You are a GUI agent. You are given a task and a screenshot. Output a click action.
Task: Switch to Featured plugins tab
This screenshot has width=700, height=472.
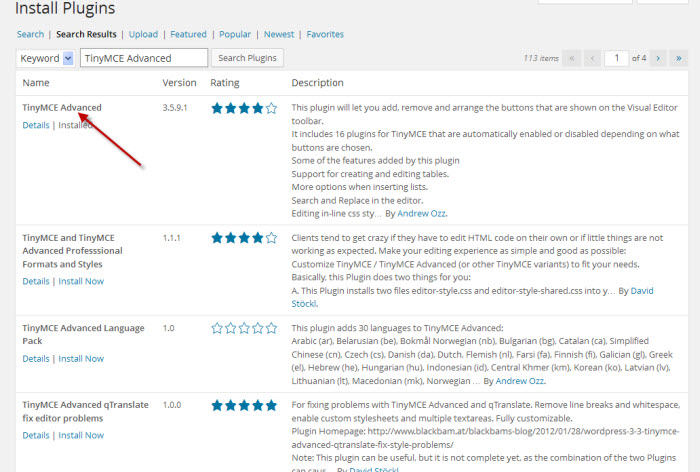188,34
